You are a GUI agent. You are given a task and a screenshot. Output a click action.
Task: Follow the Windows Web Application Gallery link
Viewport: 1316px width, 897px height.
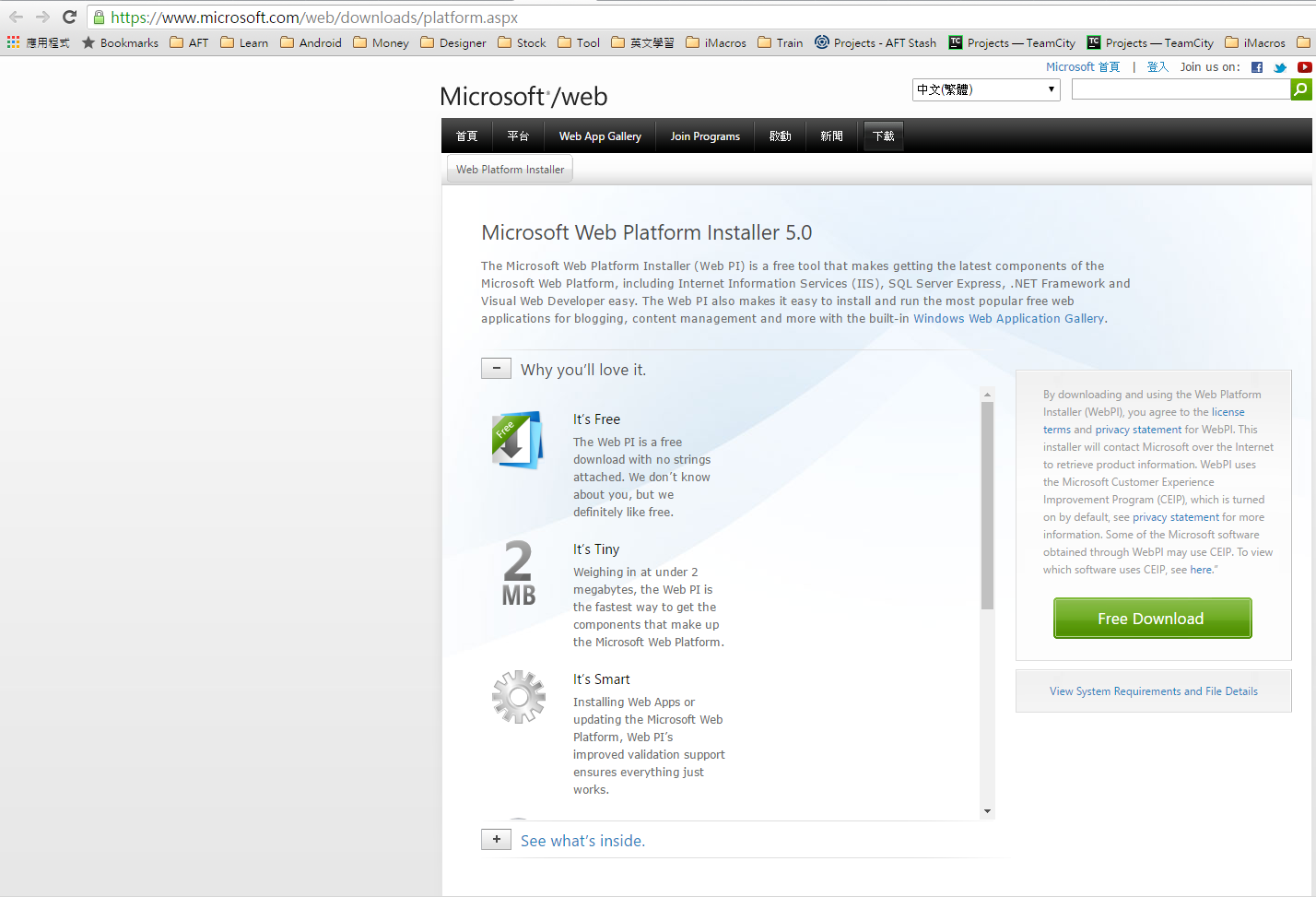(x=1008, y=319)
